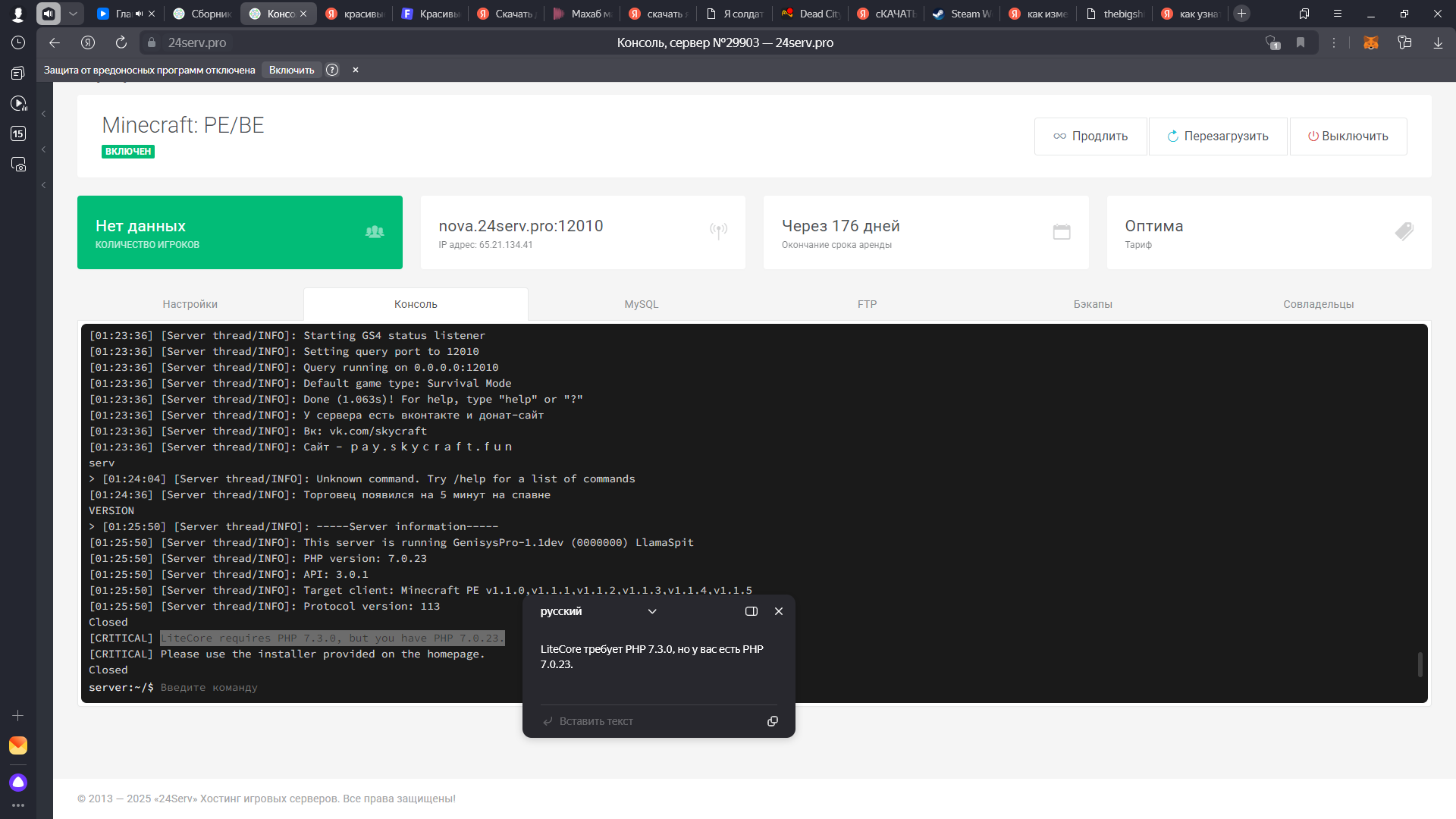Viewport: 1456px width, 819px height.
Task: Switch to the MySQL tab
Action: (641, 304)
